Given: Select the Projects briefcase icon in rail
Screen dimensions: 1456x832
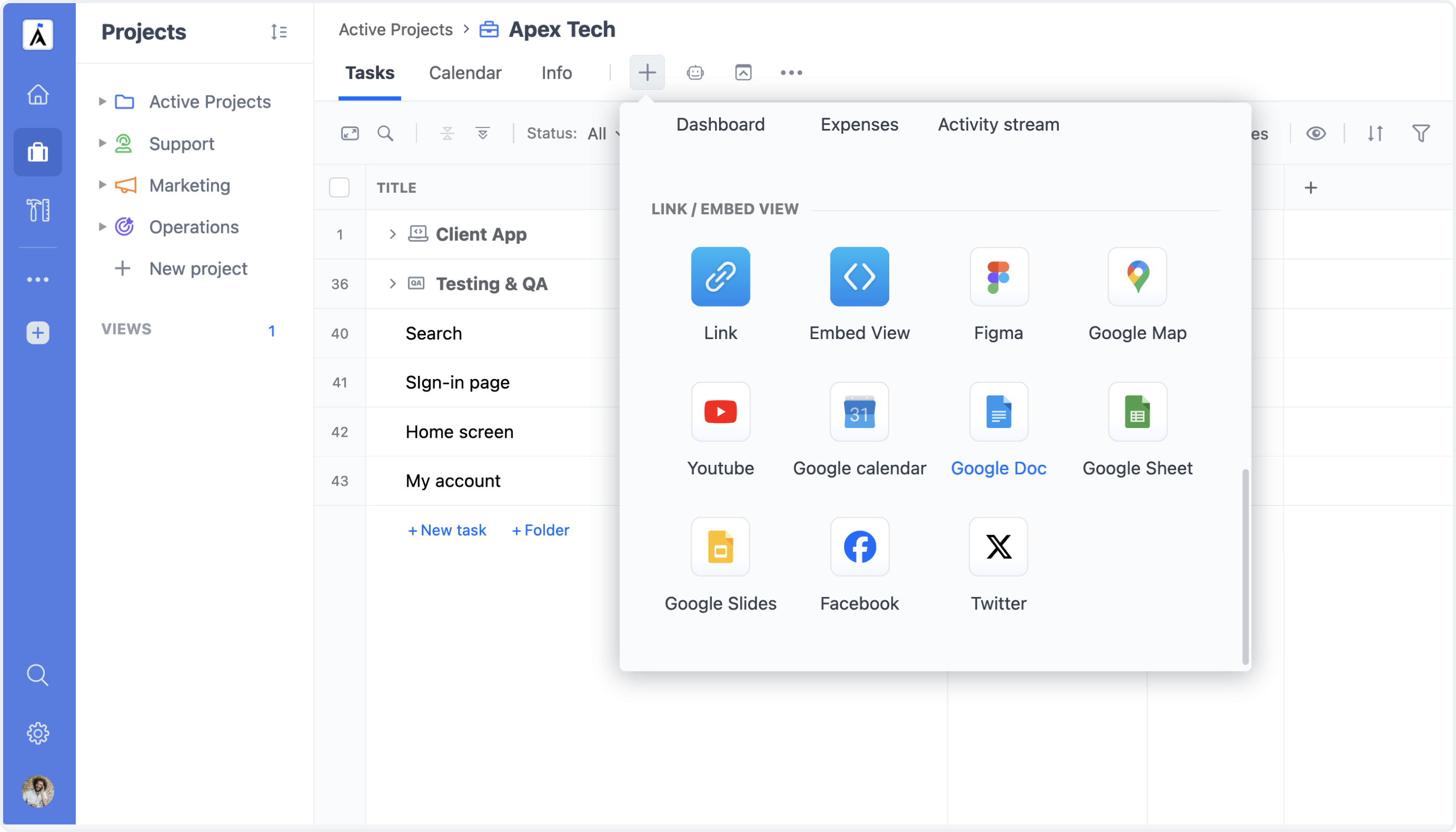Looking at the screenshot, I should [38, 152].
